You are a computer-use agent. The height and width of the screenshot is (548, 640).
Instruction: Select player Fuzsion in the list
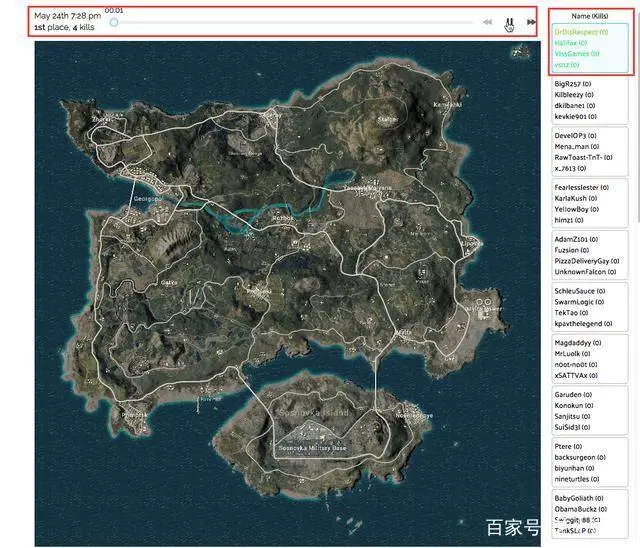571,250
